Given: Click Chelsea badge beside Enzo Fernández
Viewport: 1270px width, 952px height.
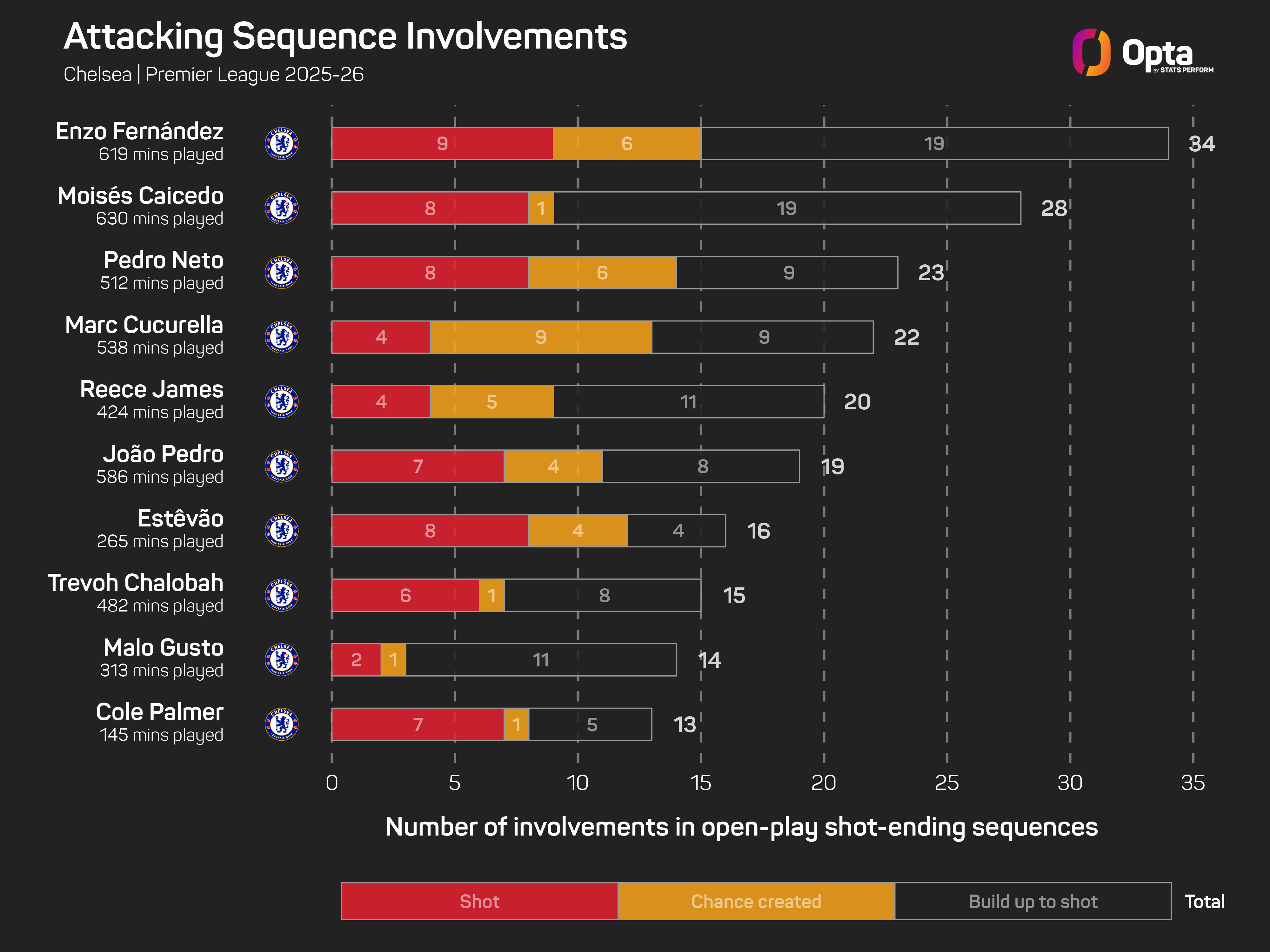Looking at the screenshot, I should tap(281, 143).
